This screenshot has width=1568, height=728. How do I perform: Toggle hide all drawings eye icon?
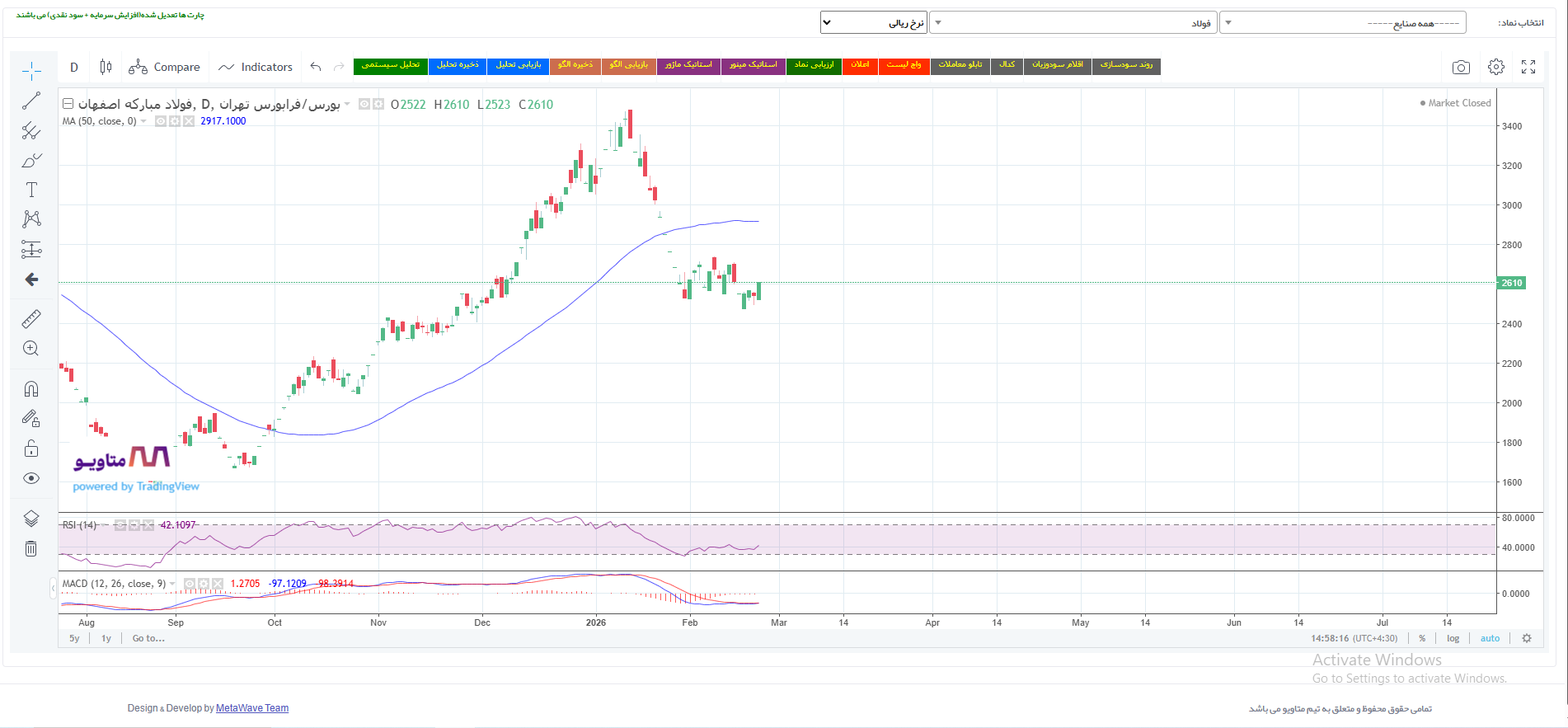coord(31,478)
